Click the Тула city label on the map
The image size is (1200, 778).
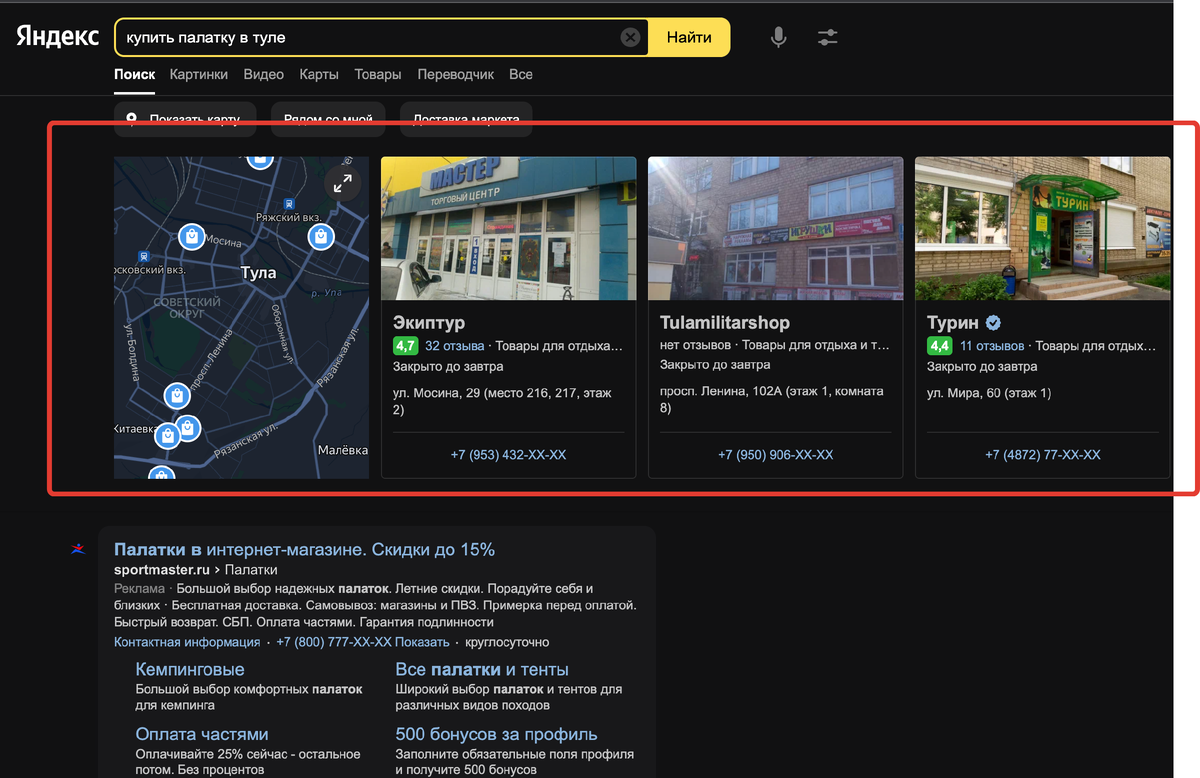click(x=258, y=272)
